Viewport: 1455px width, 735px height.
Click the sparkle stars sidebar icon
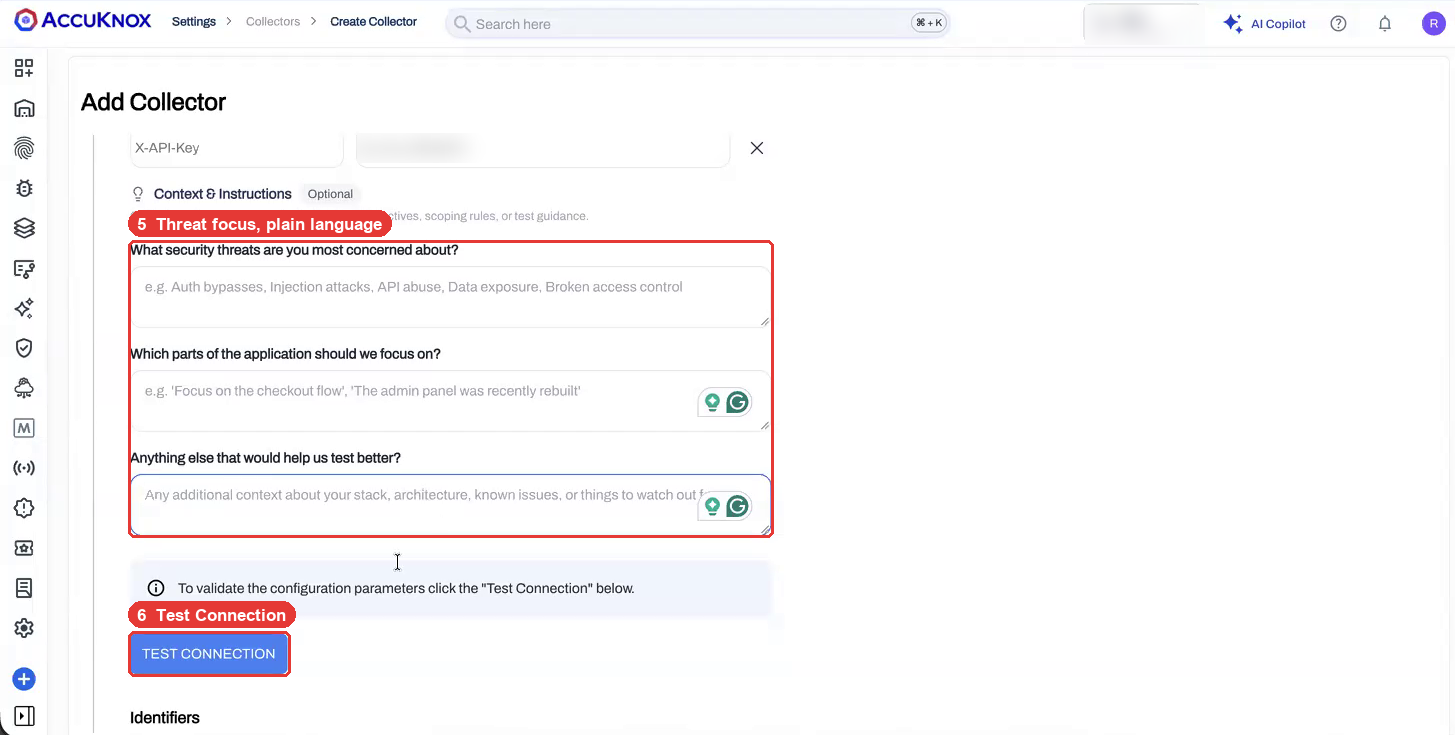click(x=24, y=308)
